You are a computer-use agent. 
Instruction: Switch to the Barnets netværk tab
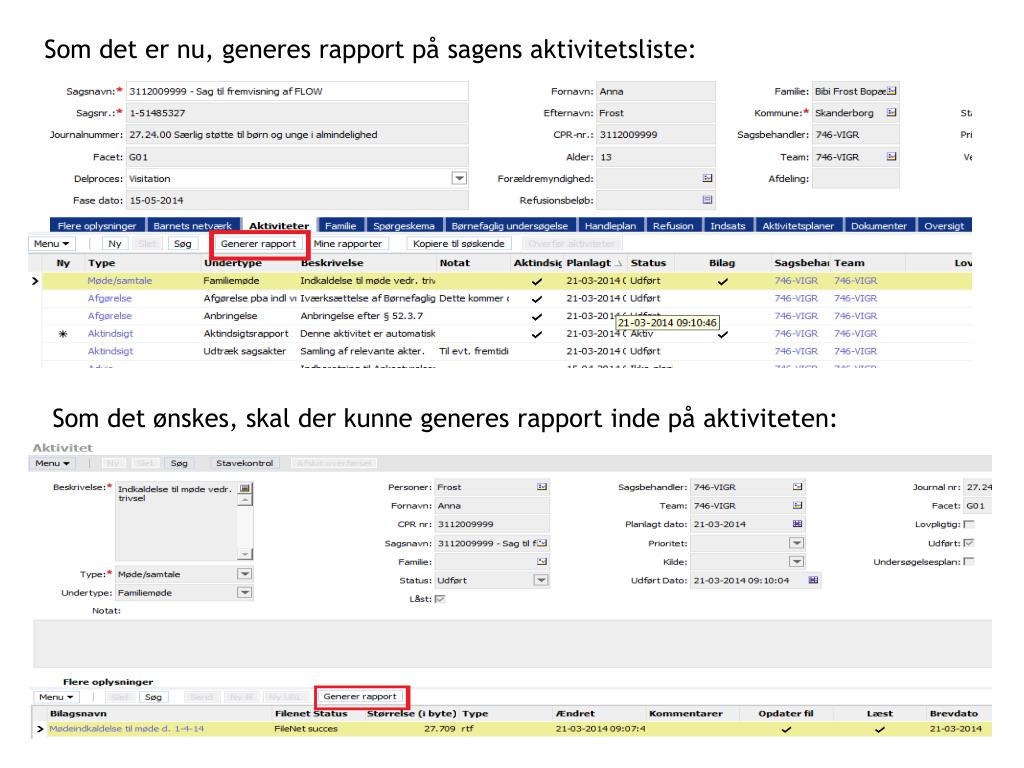[193, 225]
